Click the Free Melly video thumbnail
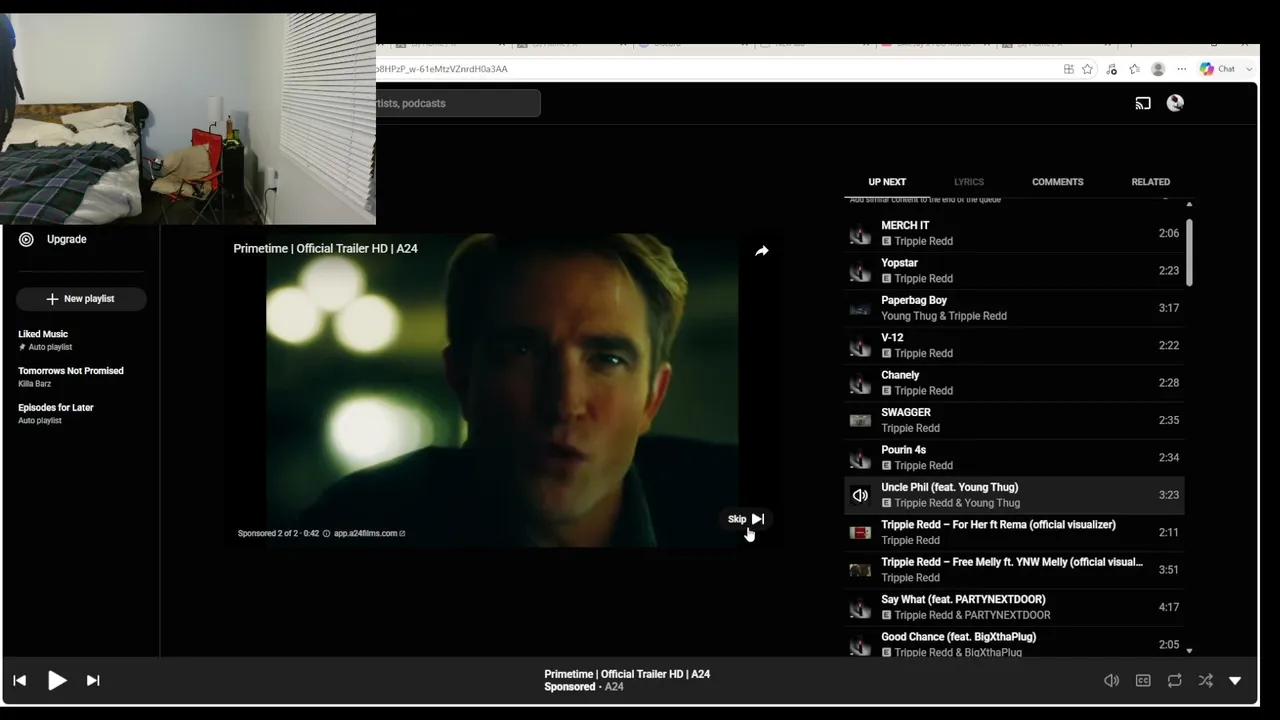 860,570
